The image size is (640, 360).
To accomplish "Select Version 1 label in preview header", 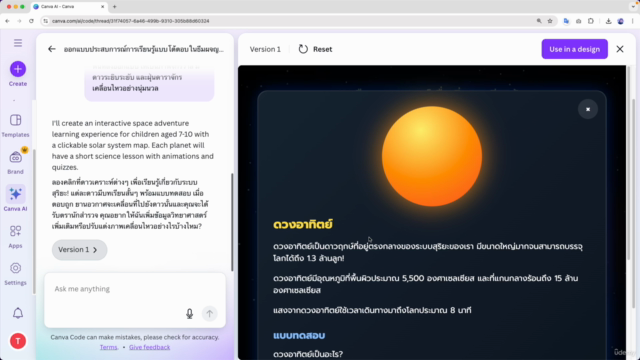I will (265, 49).
